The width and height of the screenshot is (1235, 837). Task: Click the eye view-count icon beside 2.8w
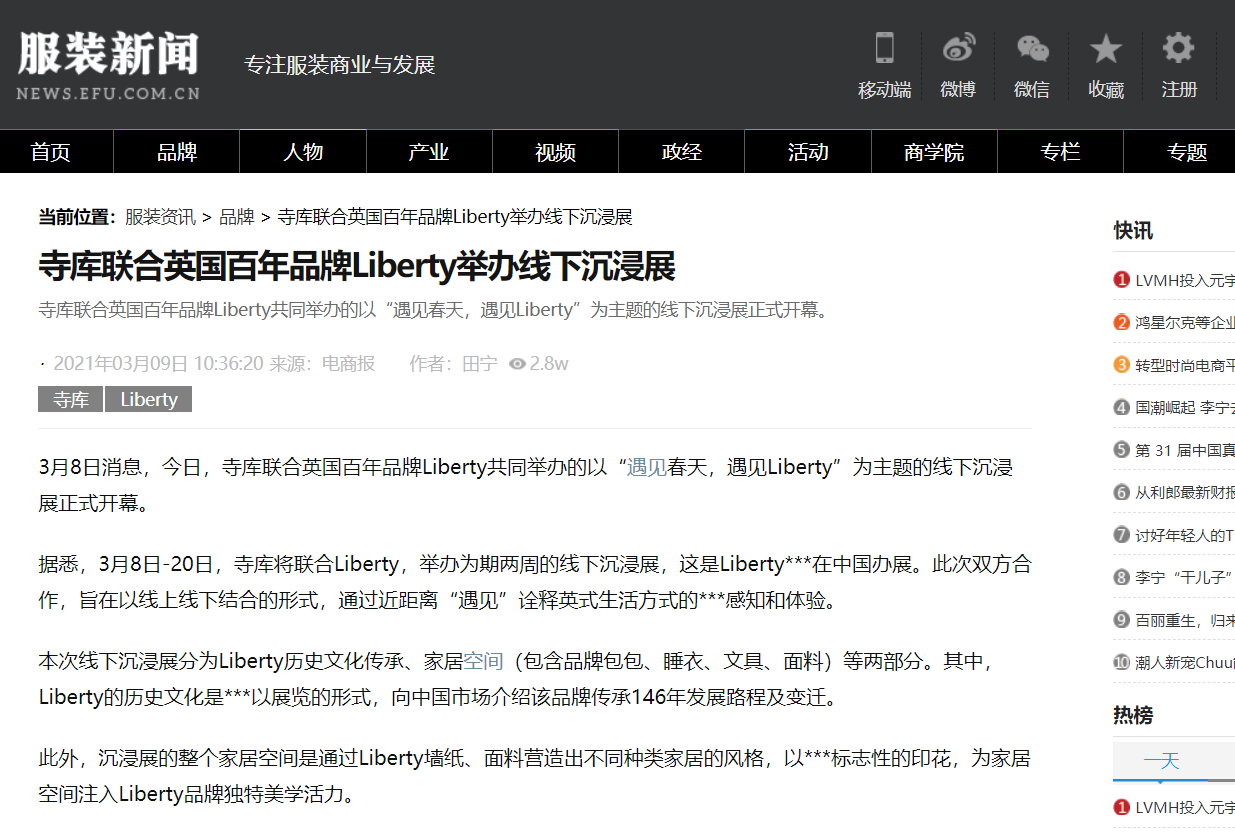click(517, 364)
